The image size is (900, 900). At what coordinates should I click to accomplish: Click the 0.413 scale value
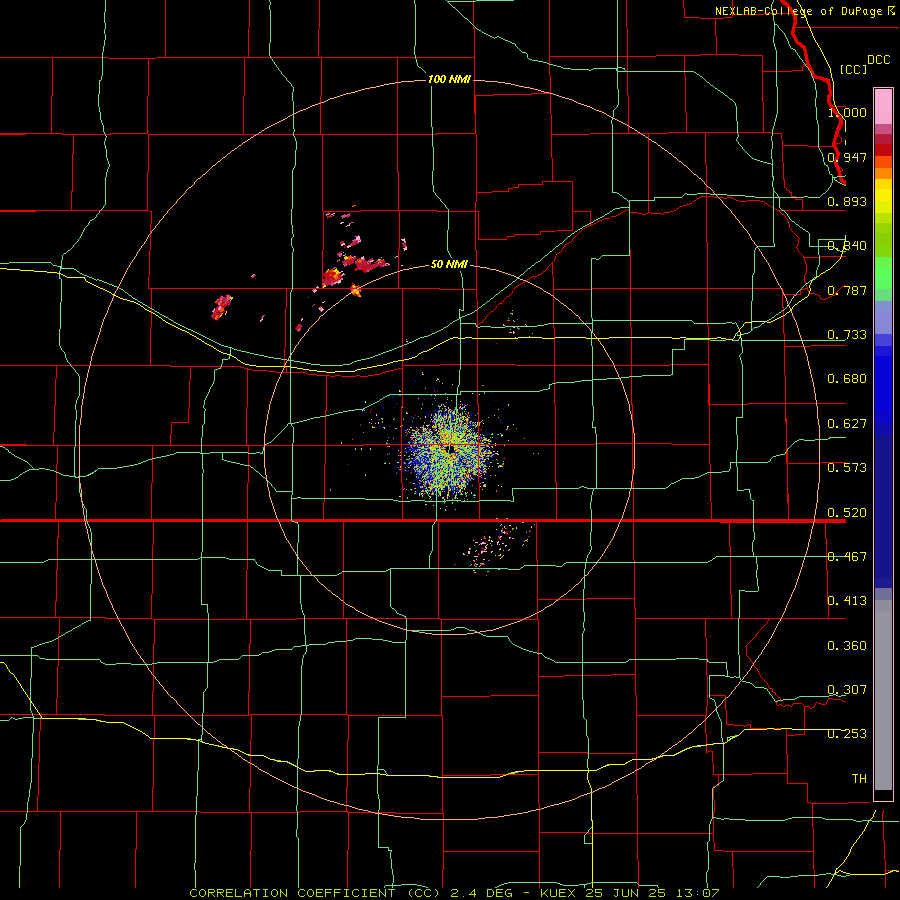[847, 601]
